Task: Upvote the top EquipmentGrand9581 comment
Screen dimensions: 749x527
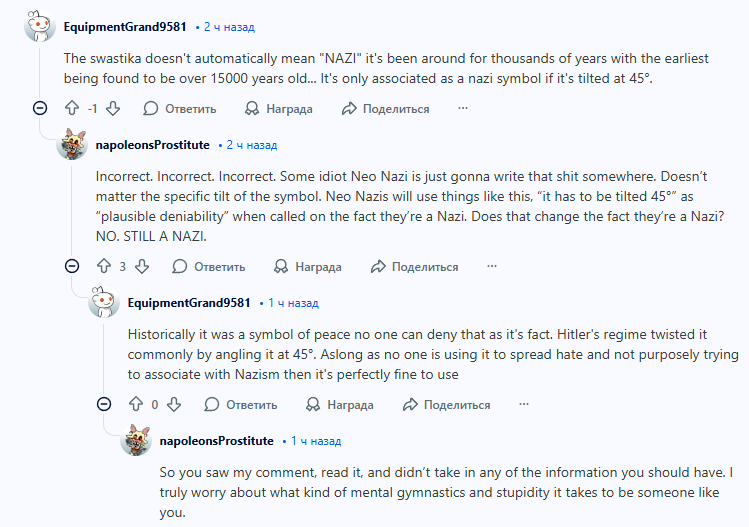Action: coord(71,108)
